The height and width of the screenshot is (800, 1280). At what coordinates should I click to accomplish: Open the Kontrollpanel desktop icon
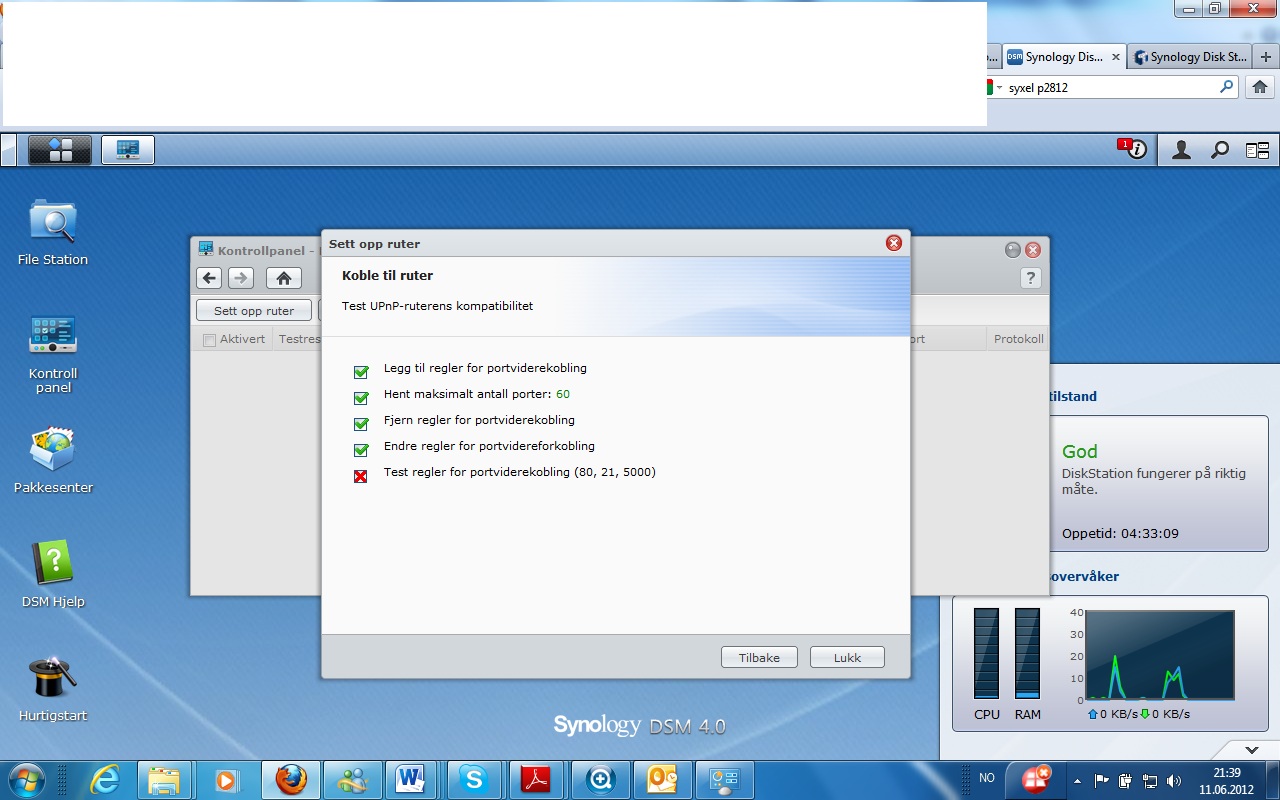[x=53, y=353]
